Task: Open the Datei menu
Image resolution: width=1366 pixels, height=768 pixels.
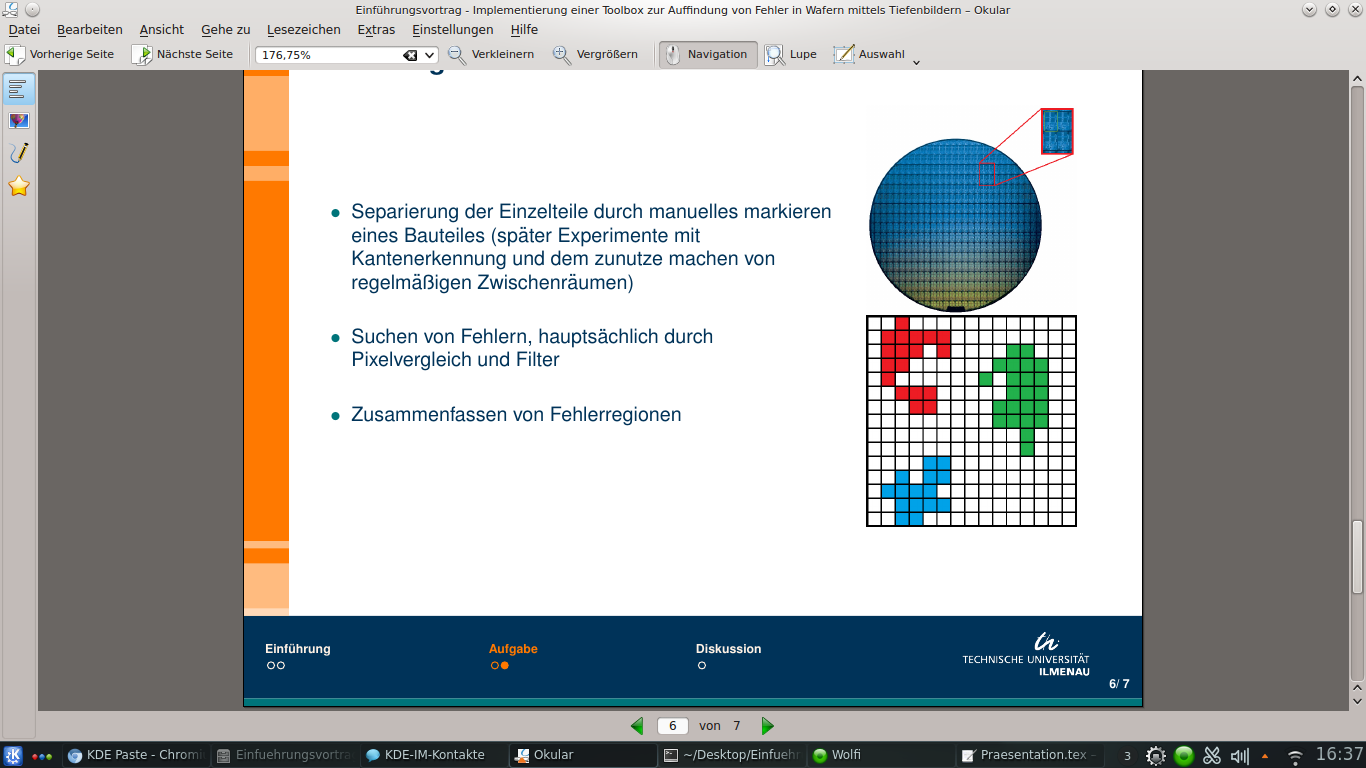Action: pos(24,30)
